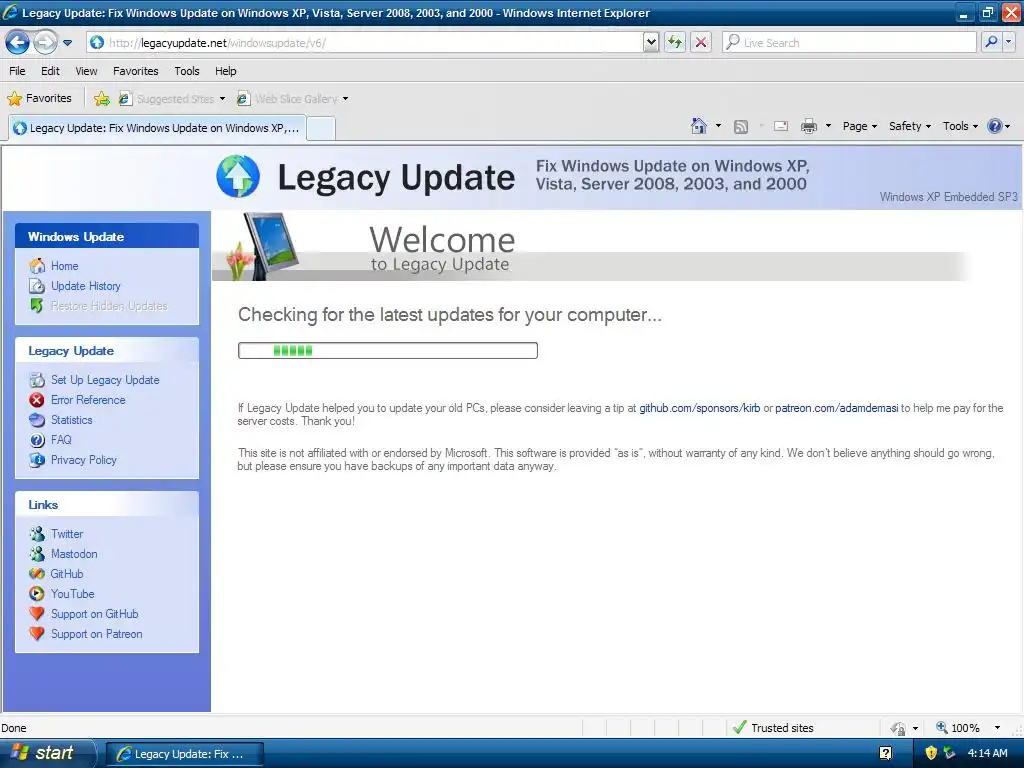
Task: Open the Favorites menu
Action: pos(136,71)
